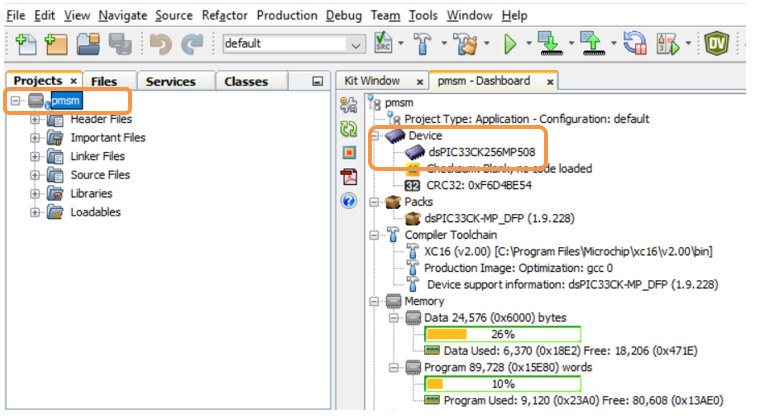Viewport: 758px width, 418px height.
Task: Click the Program memory 10% usage bar
Action: click(x=503, y=384)
